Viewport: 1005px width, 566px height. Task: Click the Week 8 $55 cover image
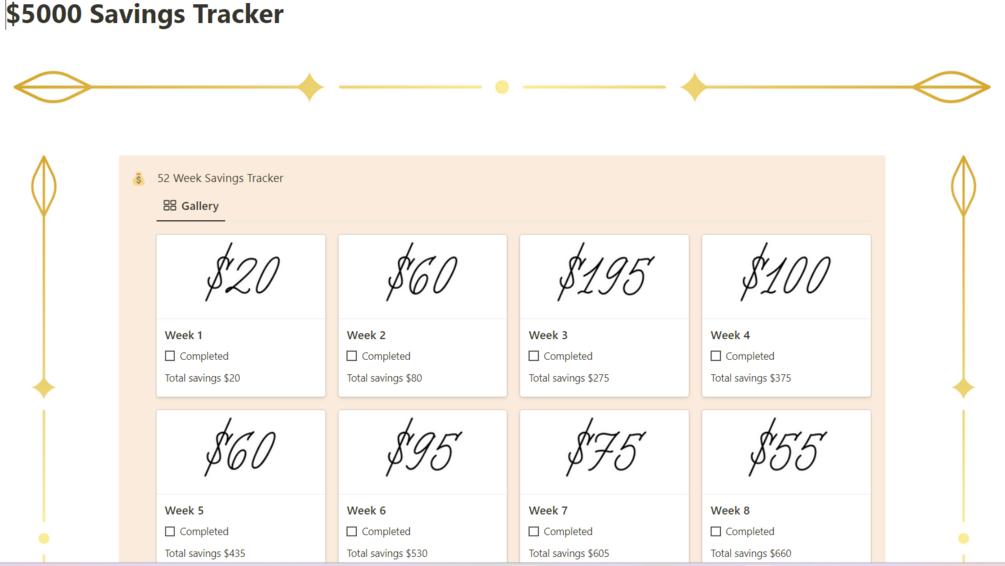786,452
